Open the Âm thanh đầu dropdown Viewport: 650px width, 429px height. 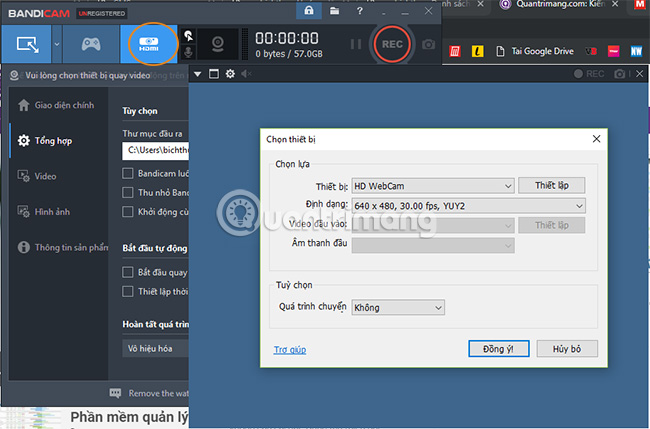(433, 245)
